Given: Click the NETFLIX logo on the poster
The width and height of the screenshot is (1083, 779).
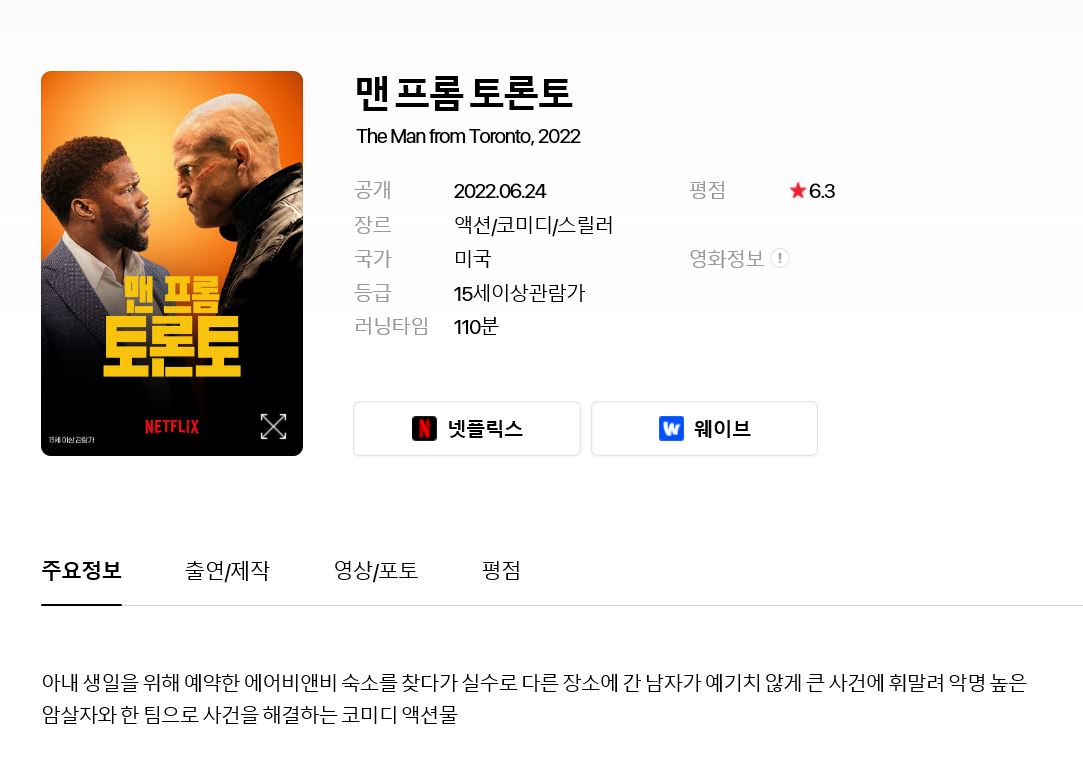Looking at the screenshot, I should [x=172, y=427].
